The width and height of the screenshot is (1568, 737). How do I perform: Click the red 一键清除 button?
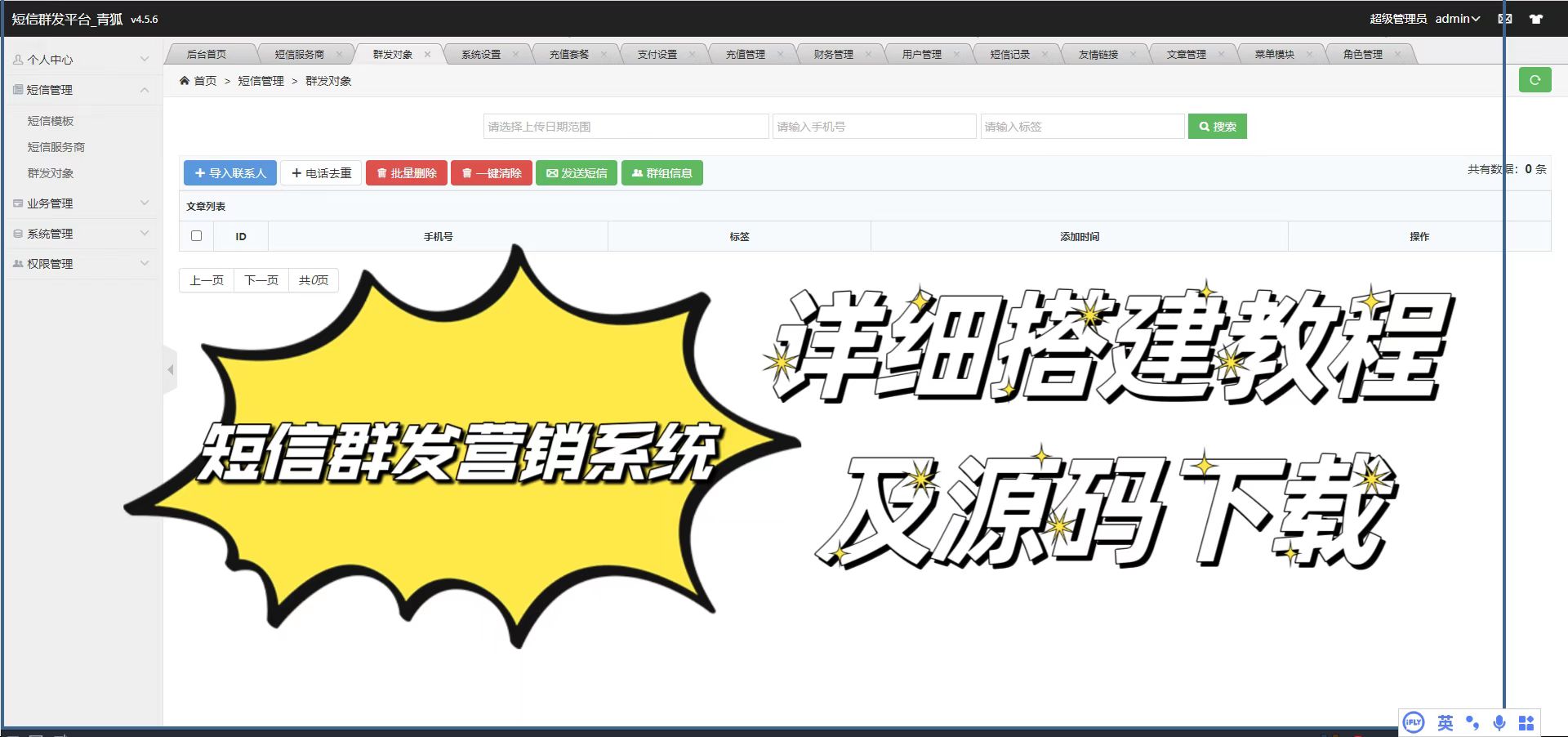click(492, 172)
